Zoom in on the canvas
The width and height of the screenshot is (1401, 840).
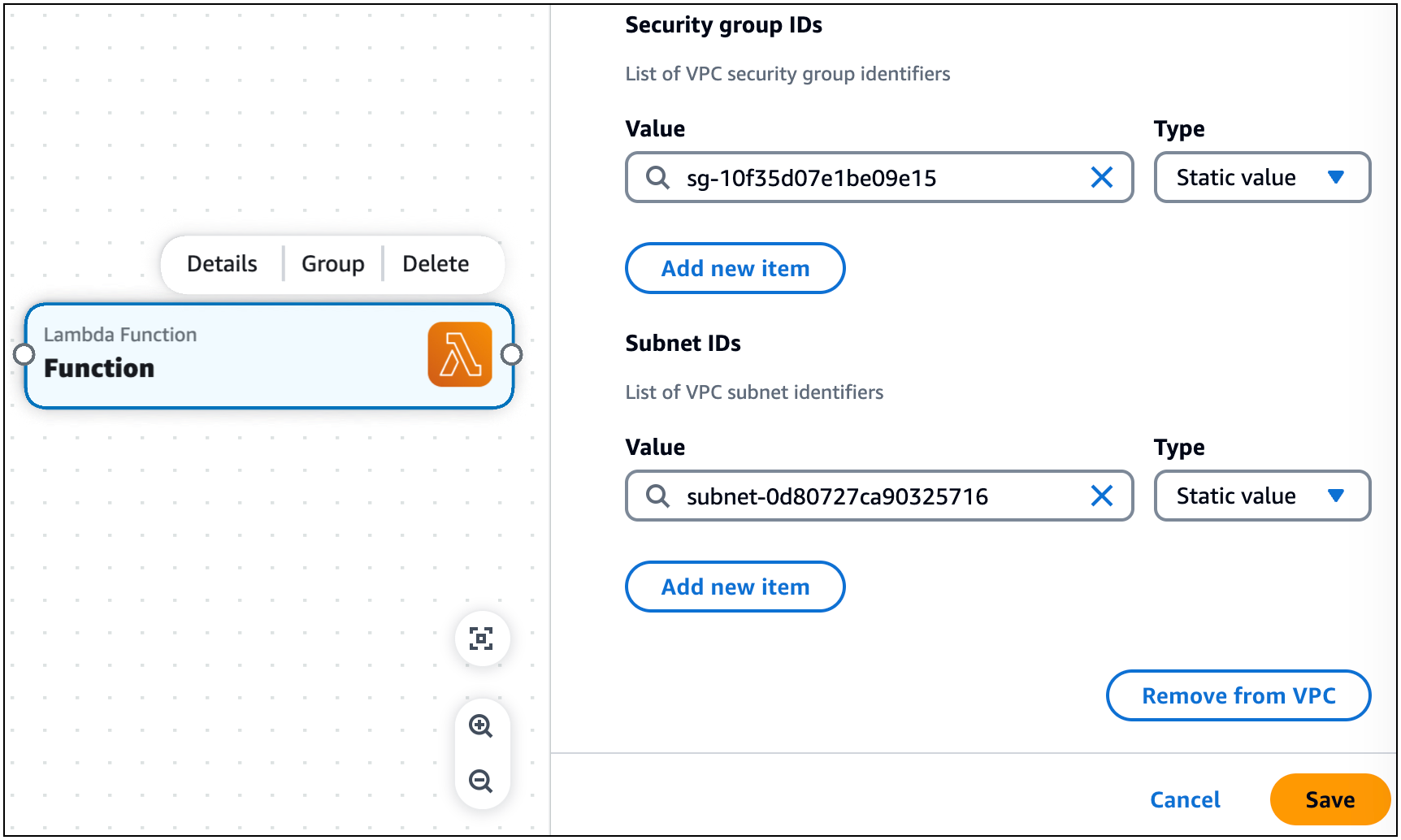[x=482, y=726]
